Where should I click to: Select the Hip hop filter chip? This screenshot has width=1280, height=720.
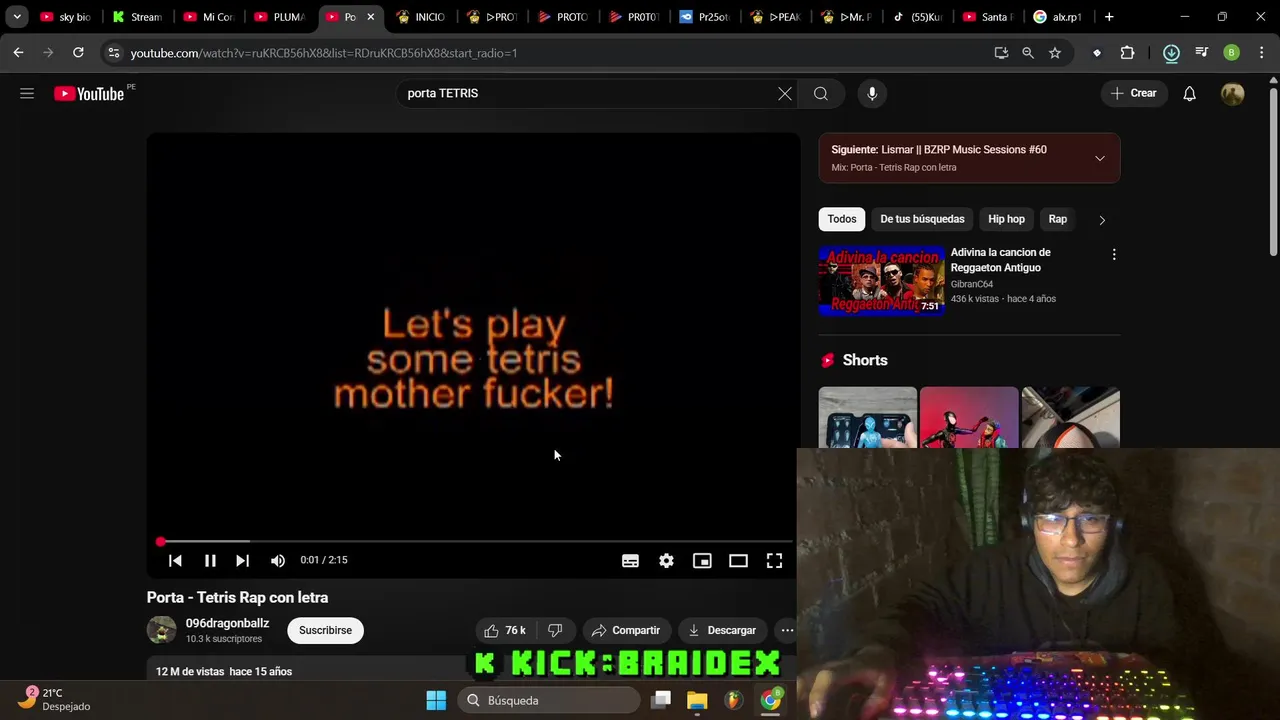coord(1006,219)
